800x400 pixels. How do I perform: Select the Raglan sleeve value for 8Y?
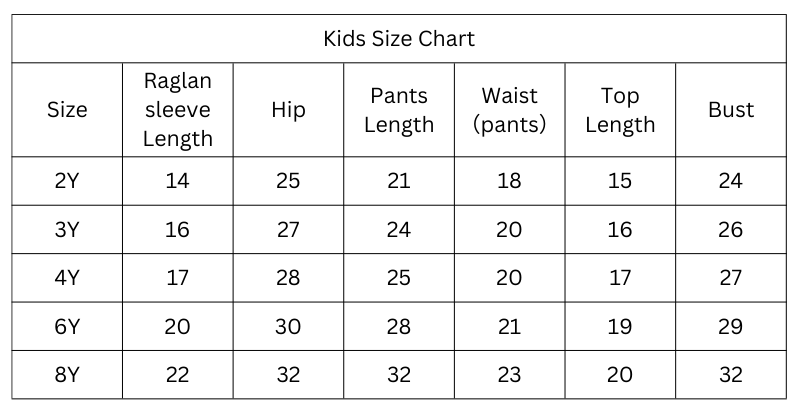pyautogui.click(x=178, y=375)
